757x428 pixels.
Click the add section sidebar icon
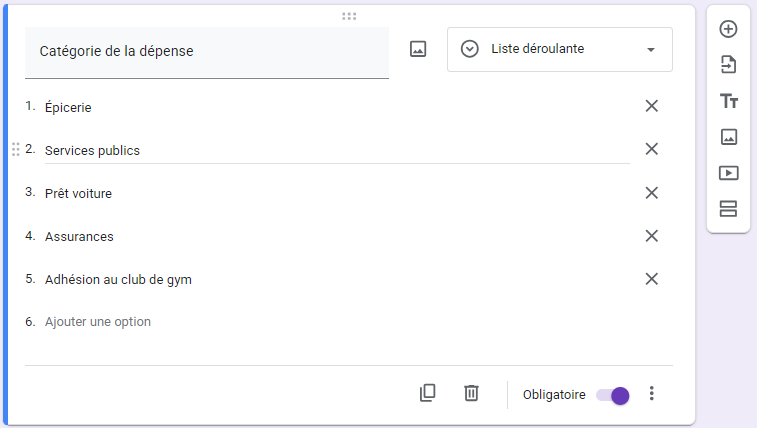point(728,209)
